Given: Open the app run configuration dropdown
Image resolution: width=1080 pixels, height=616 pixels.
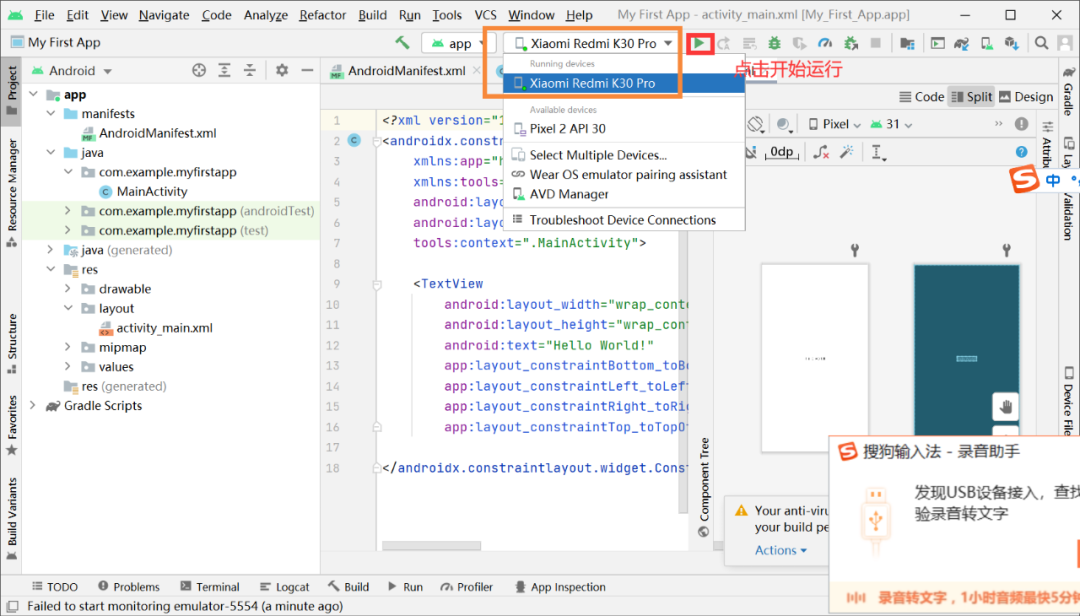Looking at the screenshot, I should pos(458,43).
